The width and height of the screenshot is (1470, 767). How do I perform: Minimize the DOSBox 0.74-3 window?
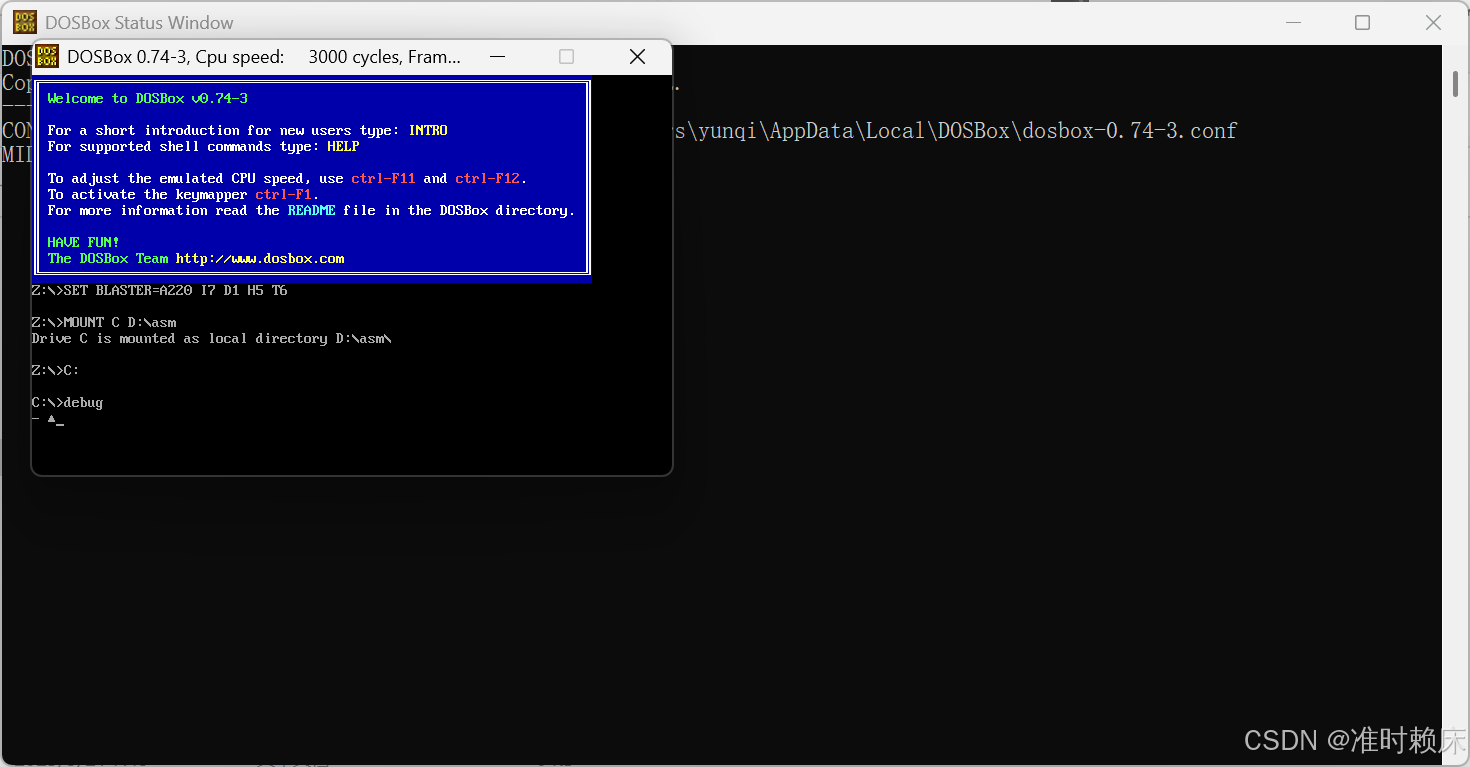coord(497,57)
